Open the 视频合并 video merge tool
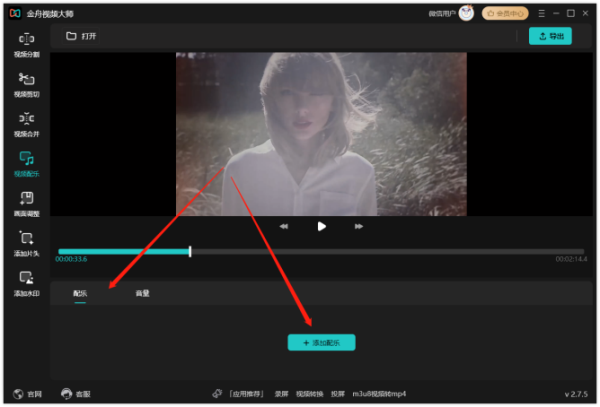 (26, 125)
